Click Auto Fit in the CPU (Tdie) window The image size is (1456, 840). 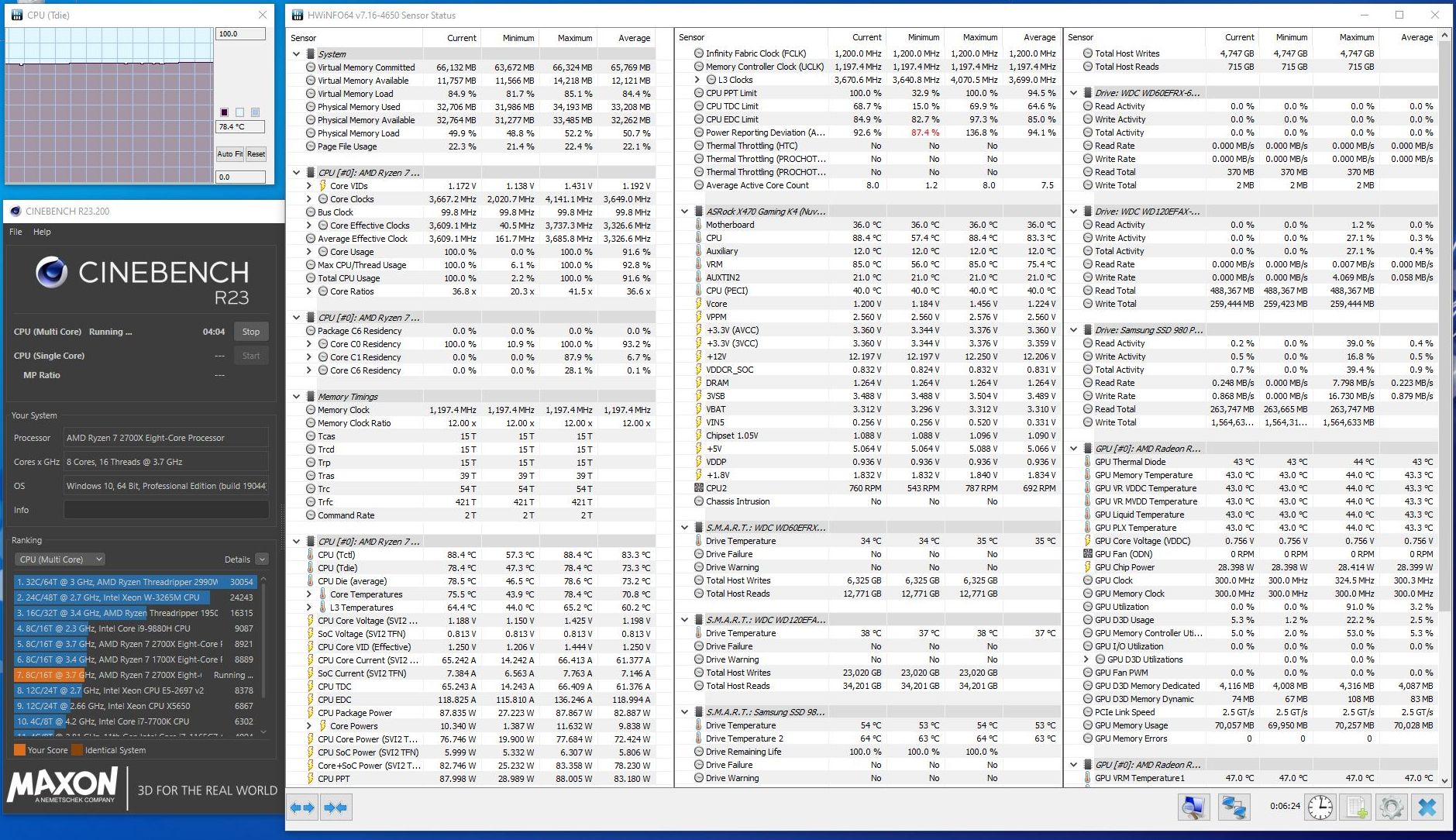229,154
